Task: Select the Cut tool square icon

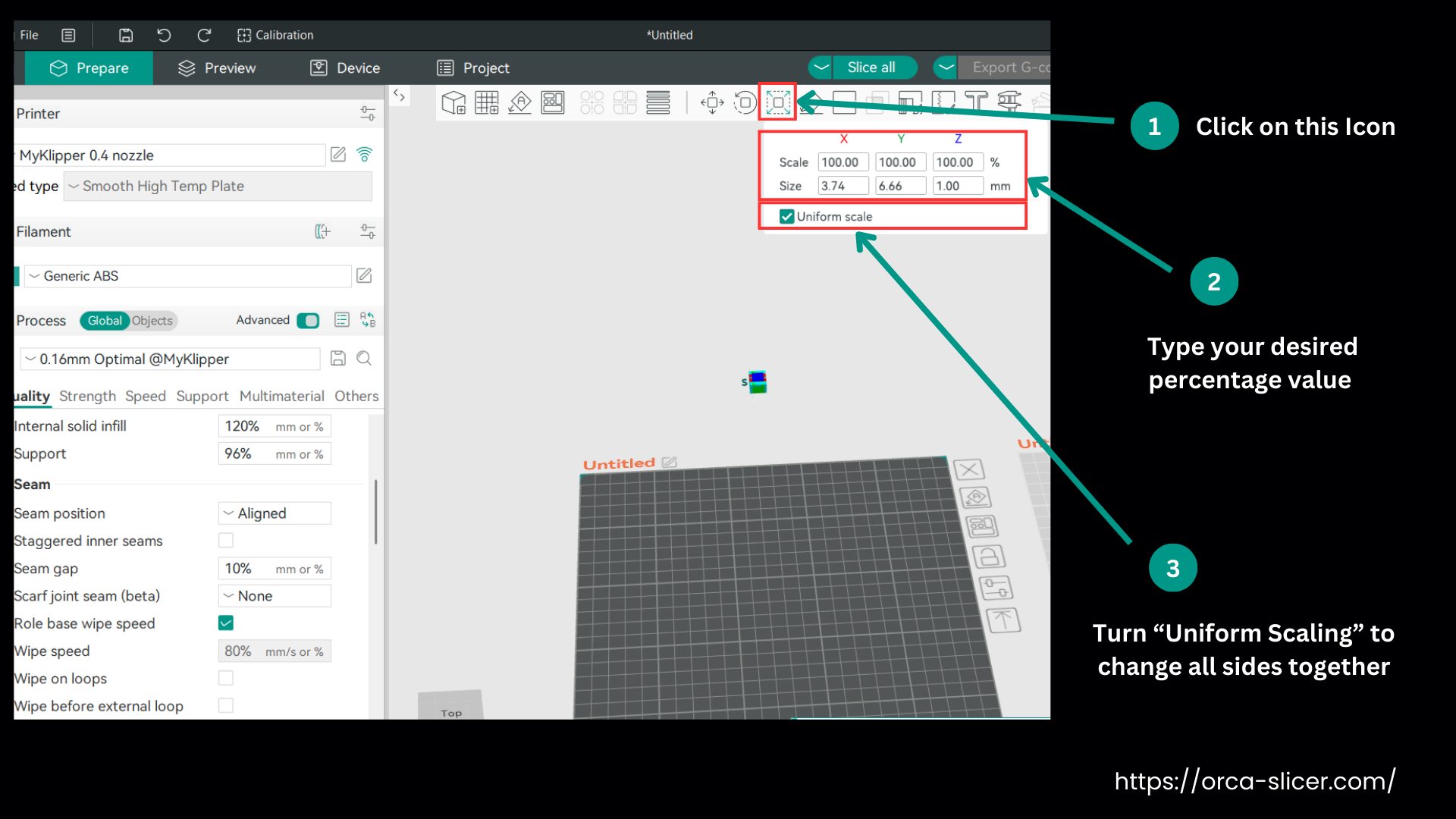Action: click(x=844, y=102)
